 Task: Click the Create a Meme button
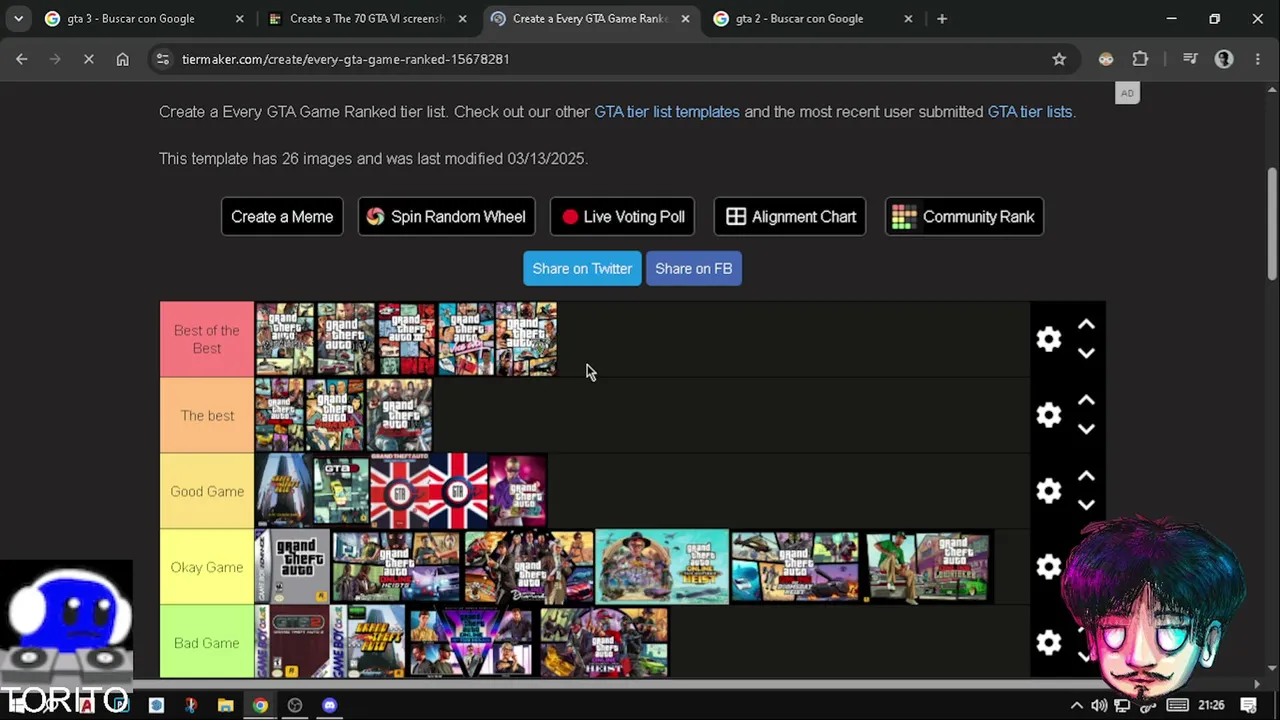click(x=282, y=217)
